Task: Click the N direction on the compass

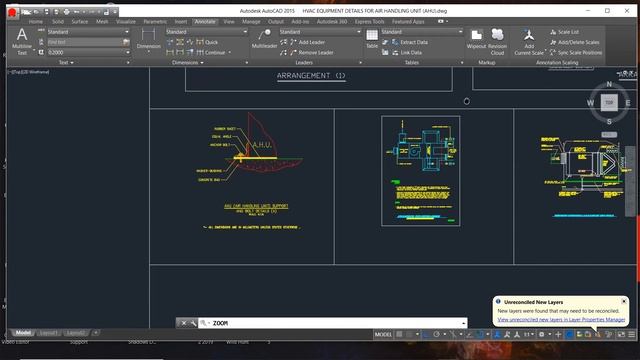Action: coord(609,84)
